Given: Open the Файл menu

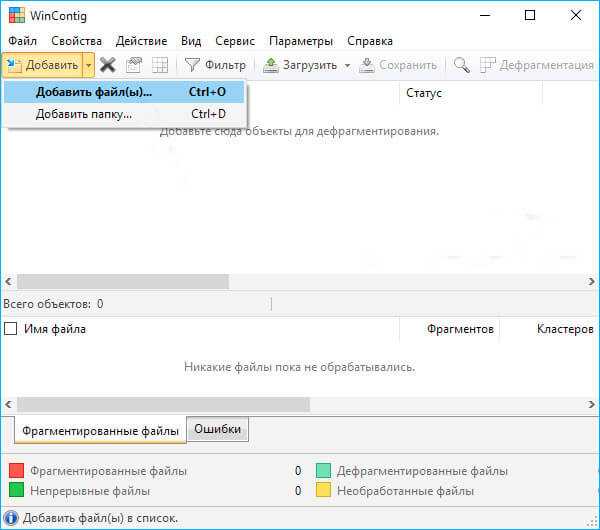Looking at the screenshot, I should pyautogui.click(x=23, y=41).
